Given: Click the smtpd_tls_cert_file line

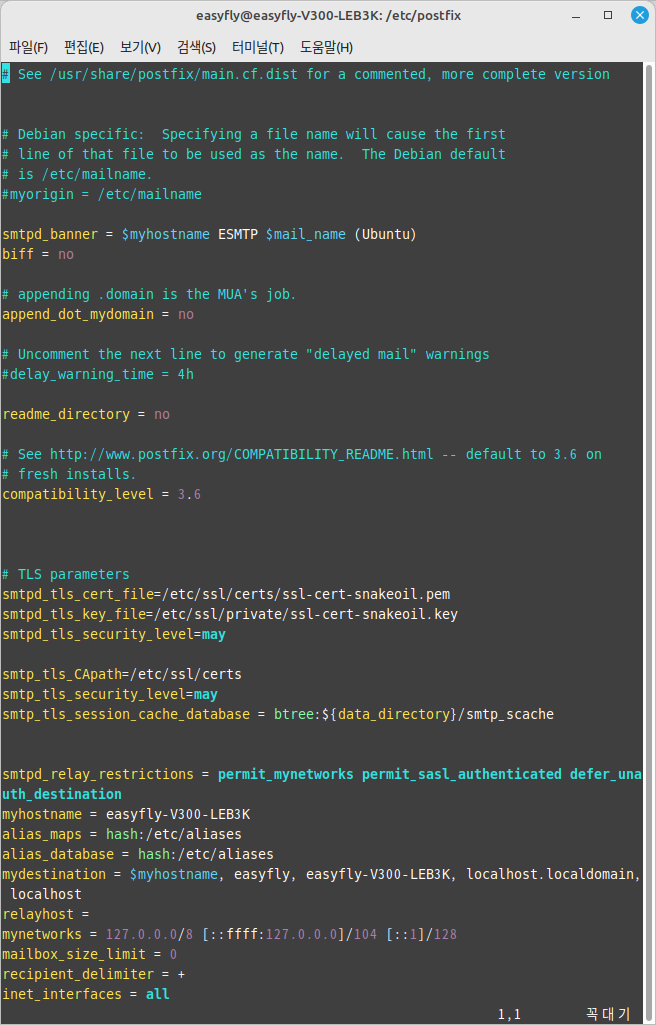Looking at the screenshot, I should click(226, 594).
